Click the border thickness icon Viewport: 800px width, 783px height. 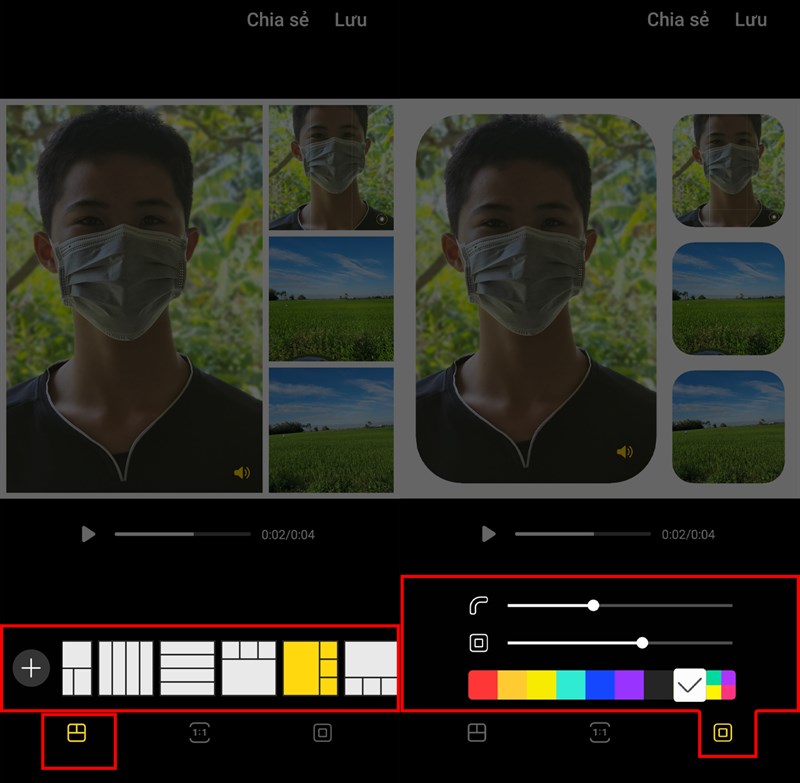pyautogui.click(x=479, y=643)
